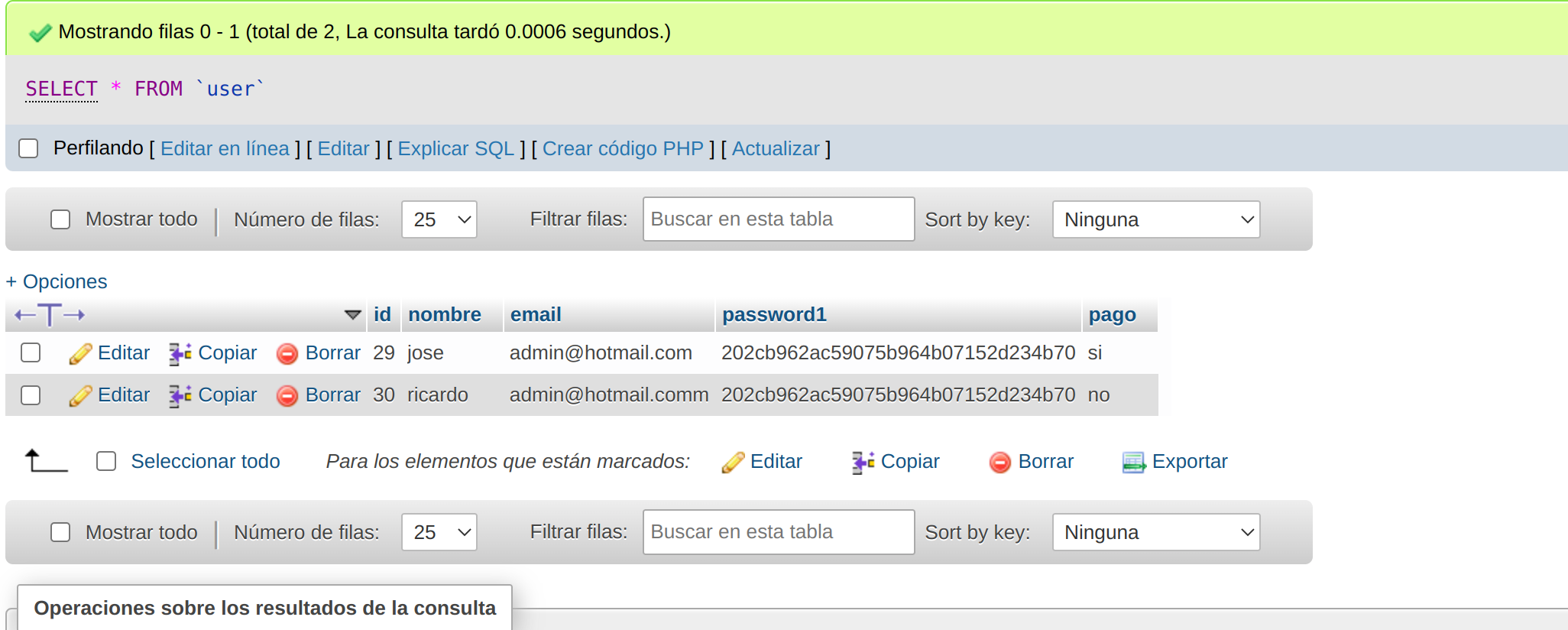This screenshot has width=1568, height=630.
Task: Click Copiar for the marked elements
Action: point(910,461)
